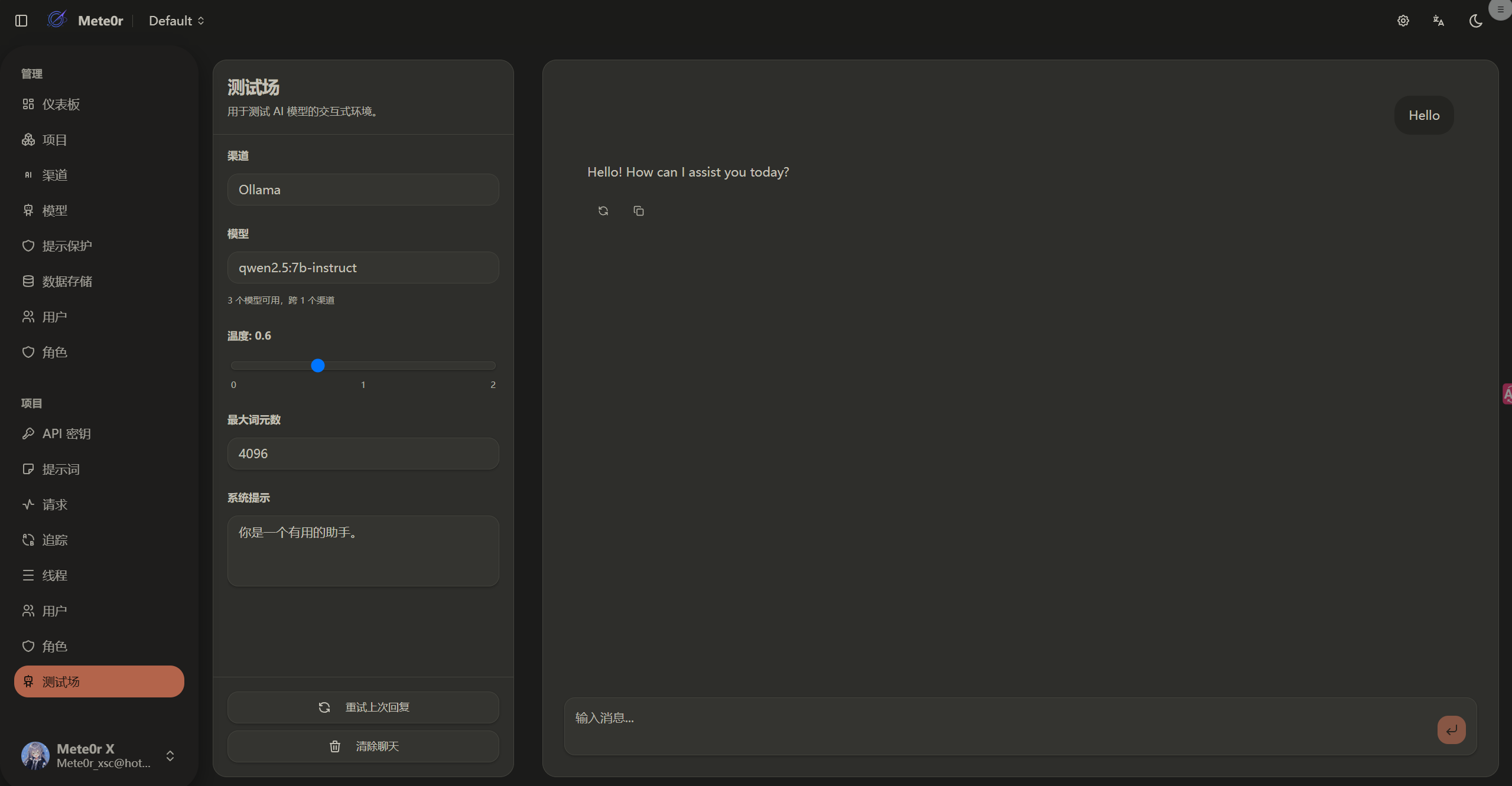Image resolution: width=1512 pixels, height=786 pixels.
Task: Open the qwen2.5:7b-instruct model dropdown
Action: click(x=363, y=268)
